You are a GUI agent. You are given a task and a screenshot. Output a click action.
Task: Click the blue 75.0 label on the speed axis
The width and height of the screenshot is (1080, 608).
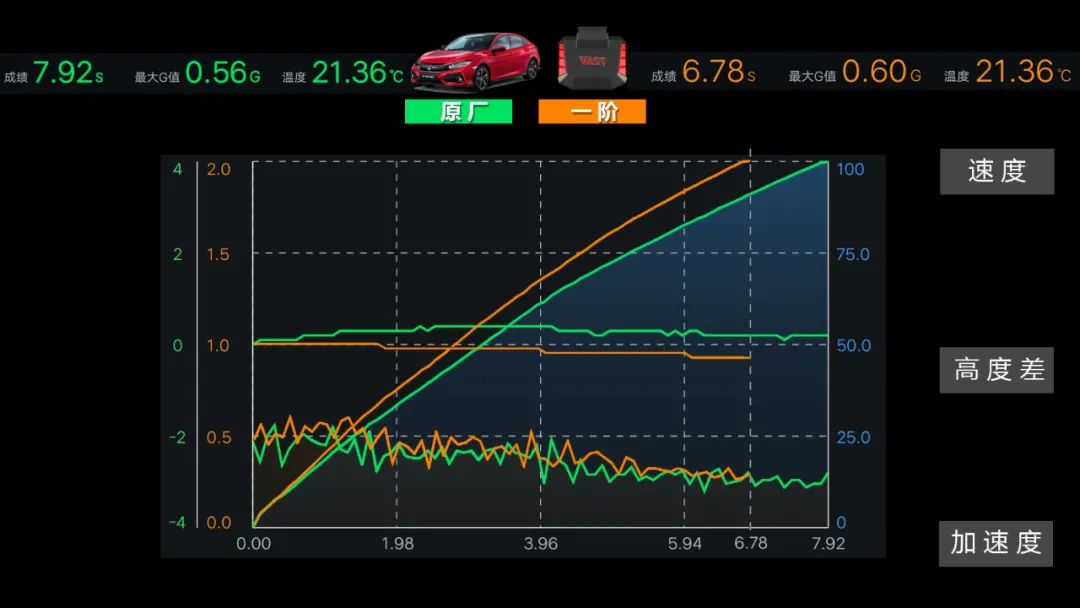pyautogui.click(x=852, y=254)
